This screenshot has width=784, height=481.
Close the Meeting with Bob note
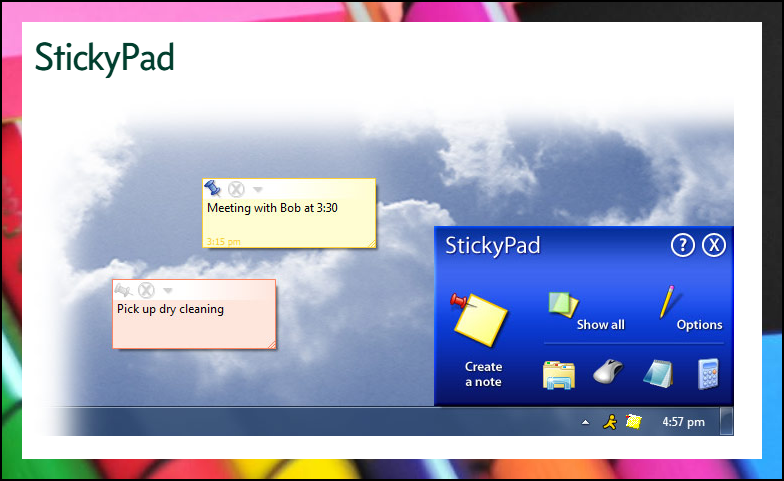pyautogui.click(x=236, y=189)
